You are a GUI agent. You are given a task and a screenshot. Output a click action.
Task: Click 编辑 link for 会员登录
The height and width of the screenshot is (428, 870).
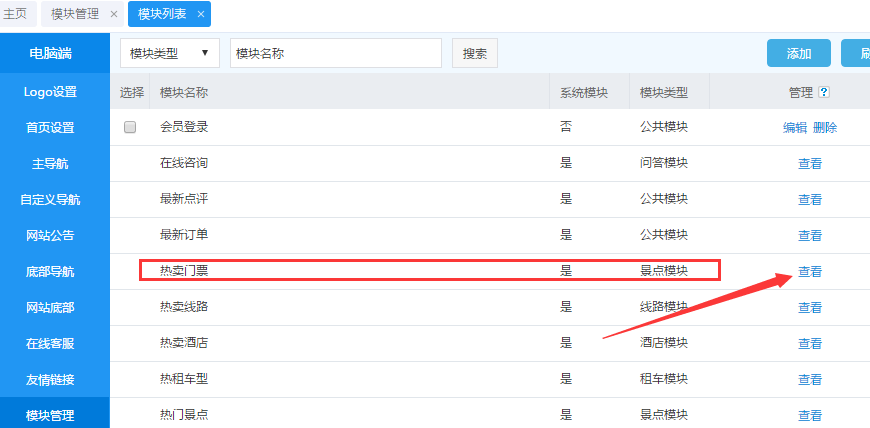(794, 128)
